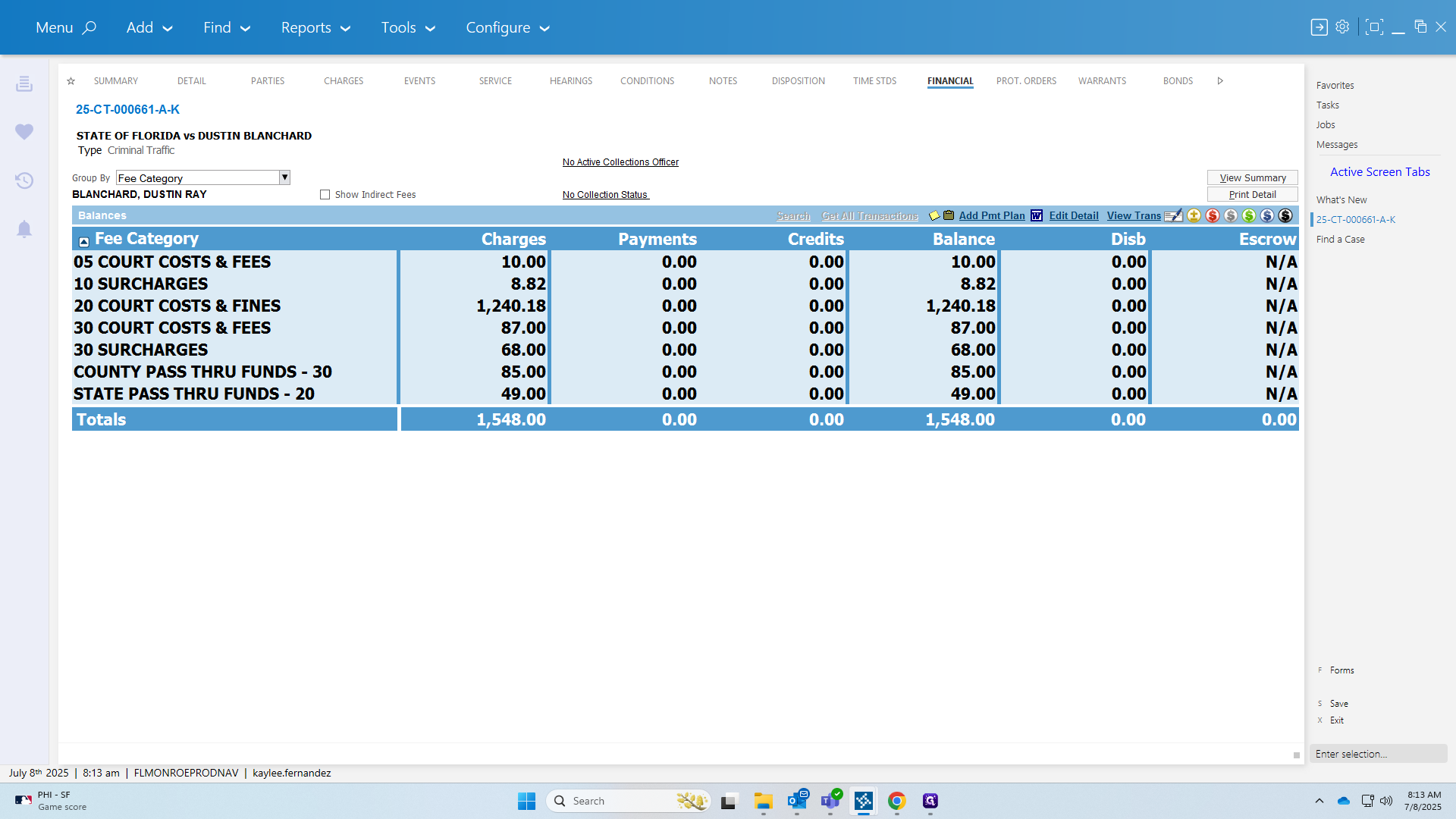Click the gray dollar sign icon
The height and width of the screenshot is (819, 1456).
tap(1231, 216)
